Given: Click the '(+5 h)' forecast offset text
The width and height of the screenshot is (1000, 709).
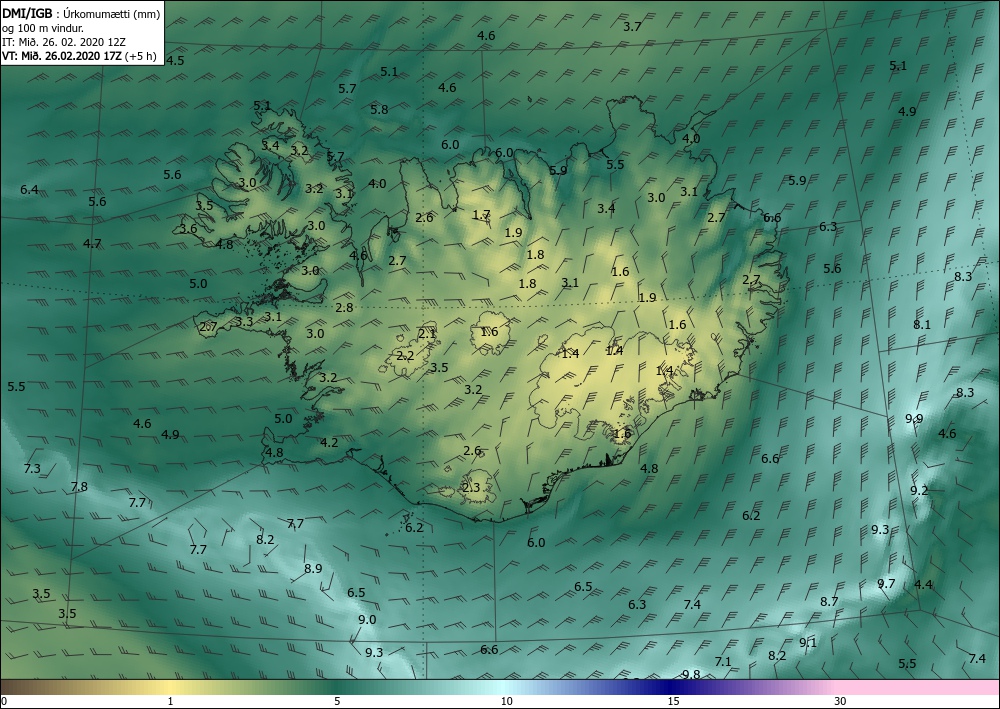Looking at the screenshot, I should coord(140,56).
